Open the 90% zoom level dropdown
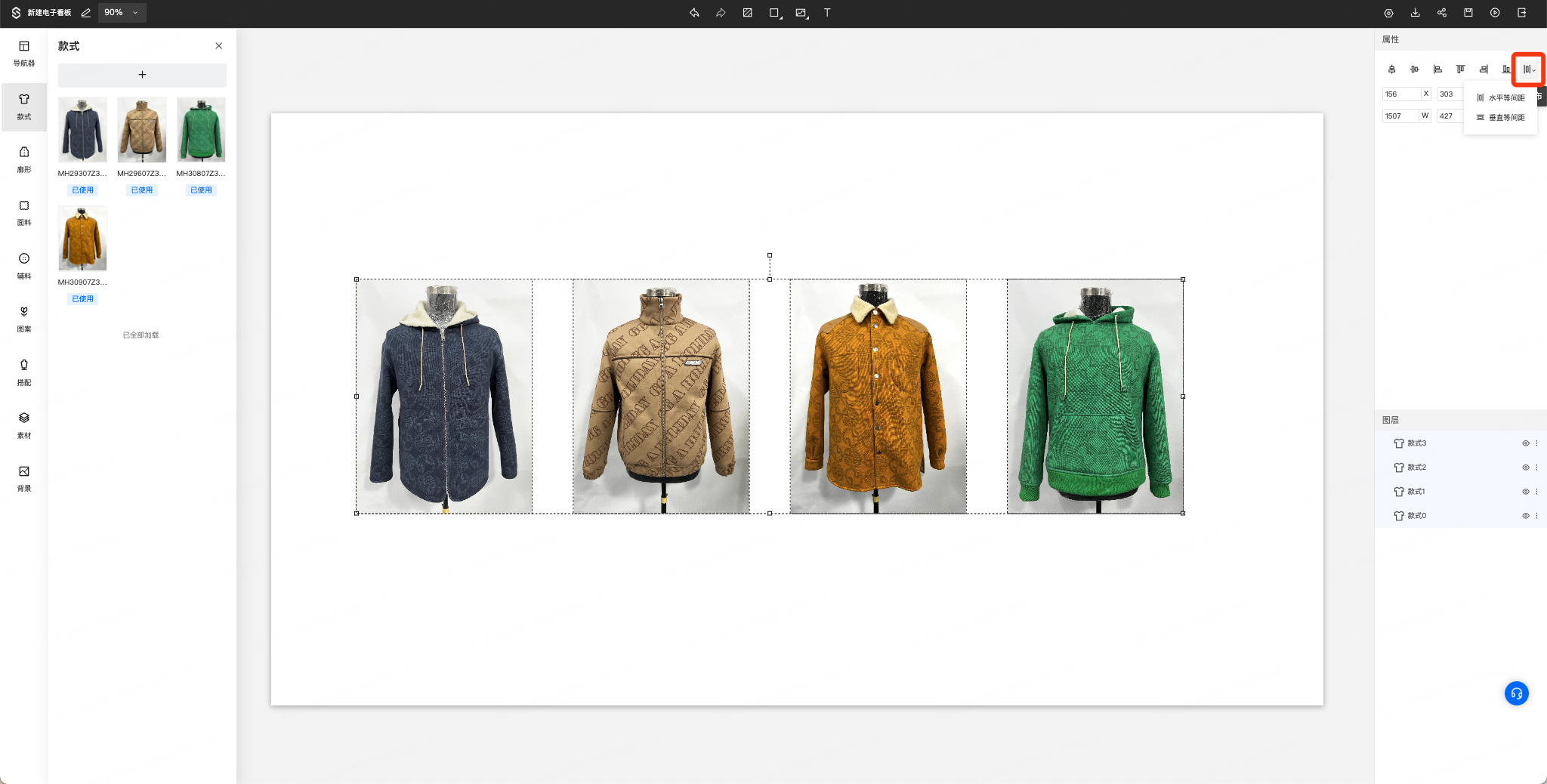1547x784 pixels. pyautogui.click(x=122, y=13)
